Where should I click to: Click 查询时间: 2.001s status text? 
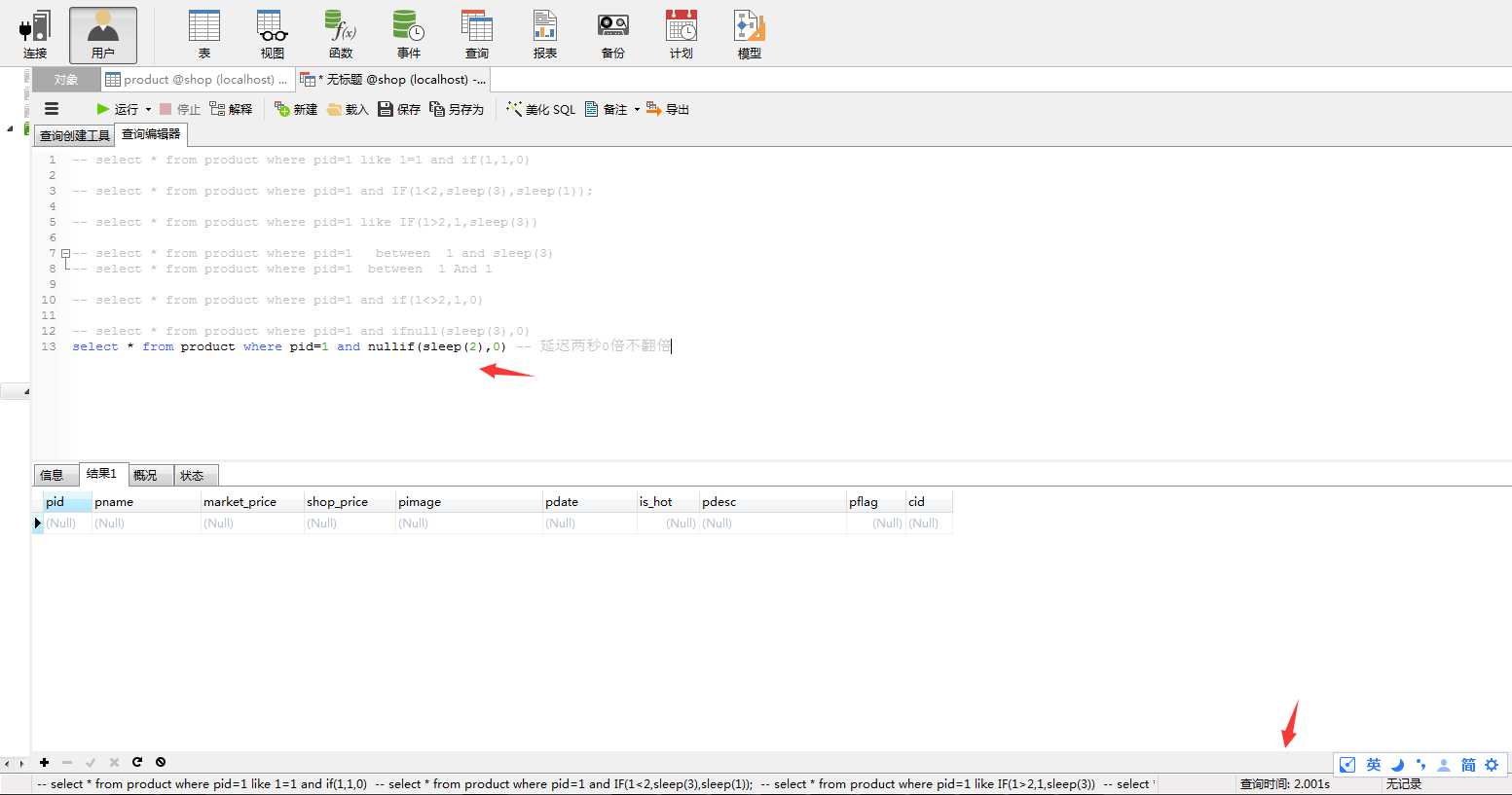click(1285, 784)
